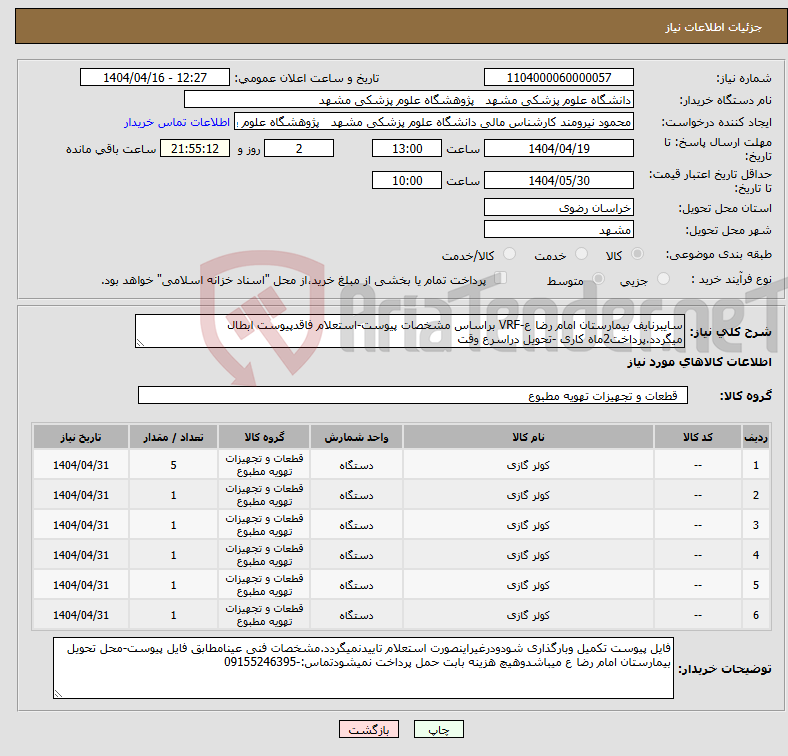
Task: Click the کد کالا column header
Action: [x=698, y=437]
